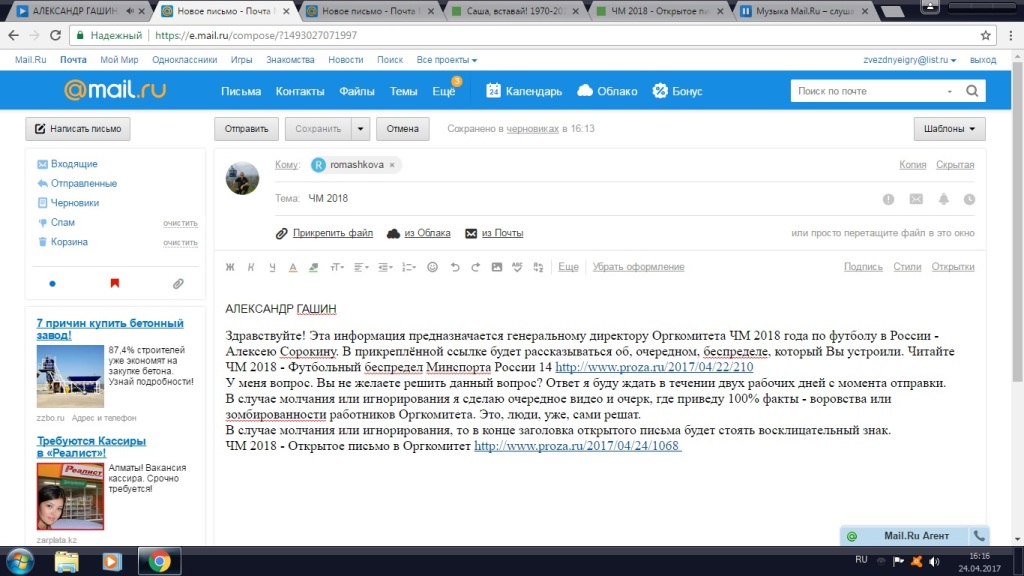Open the Облако cloud icon in header
Viewport: 1024px width, 576px height.
[585, 90]
